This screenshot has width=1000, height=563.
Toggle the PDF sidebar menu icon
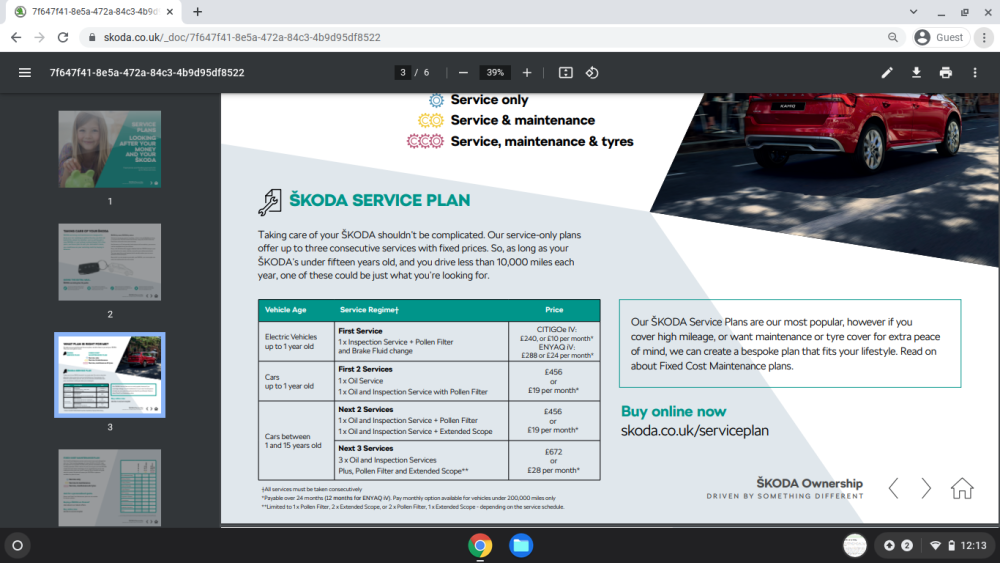25,73
